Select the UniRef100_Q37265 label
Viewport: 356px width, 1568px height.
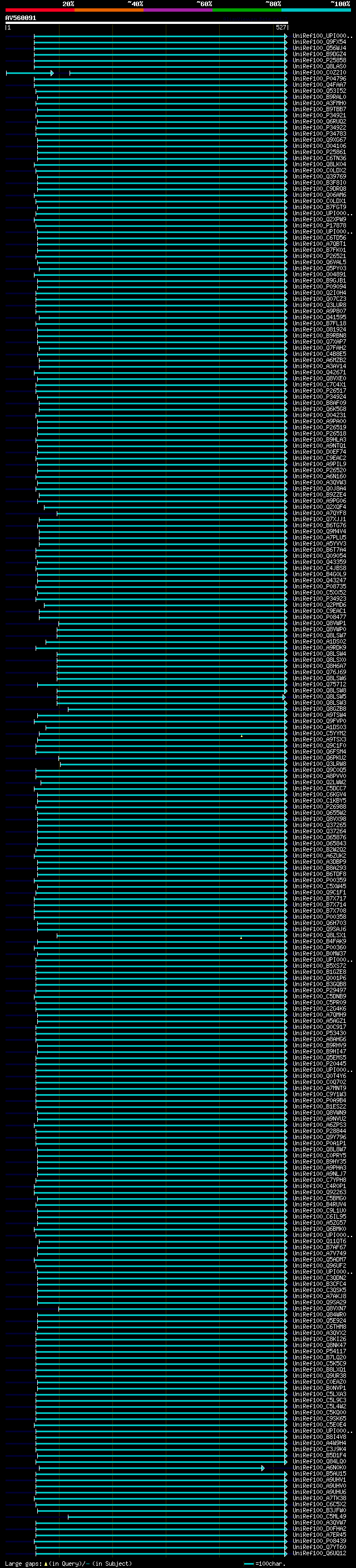click(319, 825)
